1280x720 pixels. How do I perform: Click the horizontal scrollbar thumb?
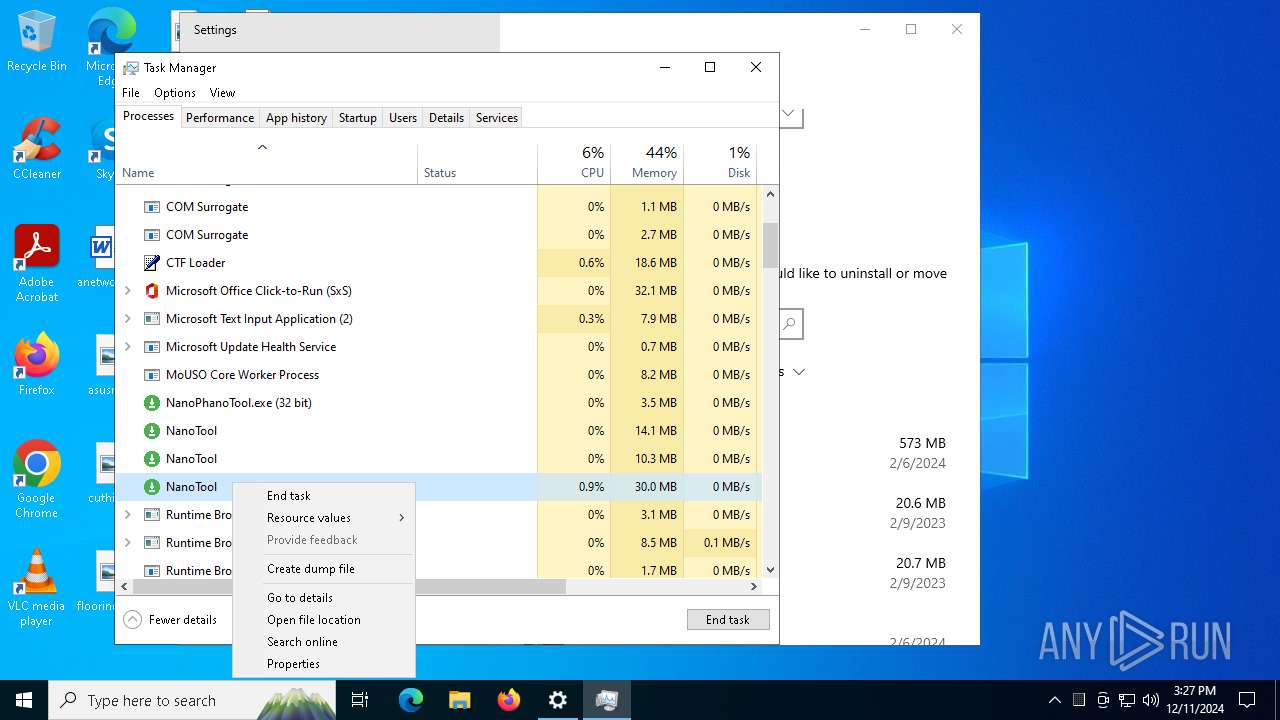(349, 587)
